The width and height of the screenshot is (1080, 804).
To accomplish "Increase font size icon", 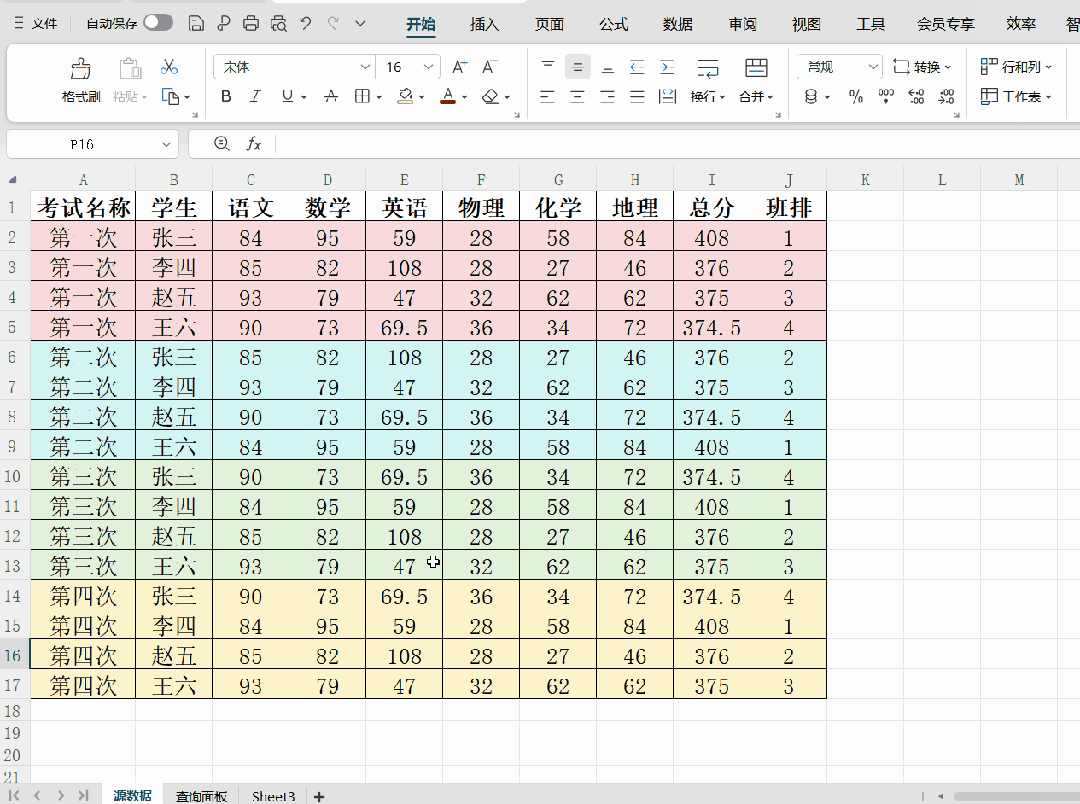I will pyautogui.click(x=459, y=67).
